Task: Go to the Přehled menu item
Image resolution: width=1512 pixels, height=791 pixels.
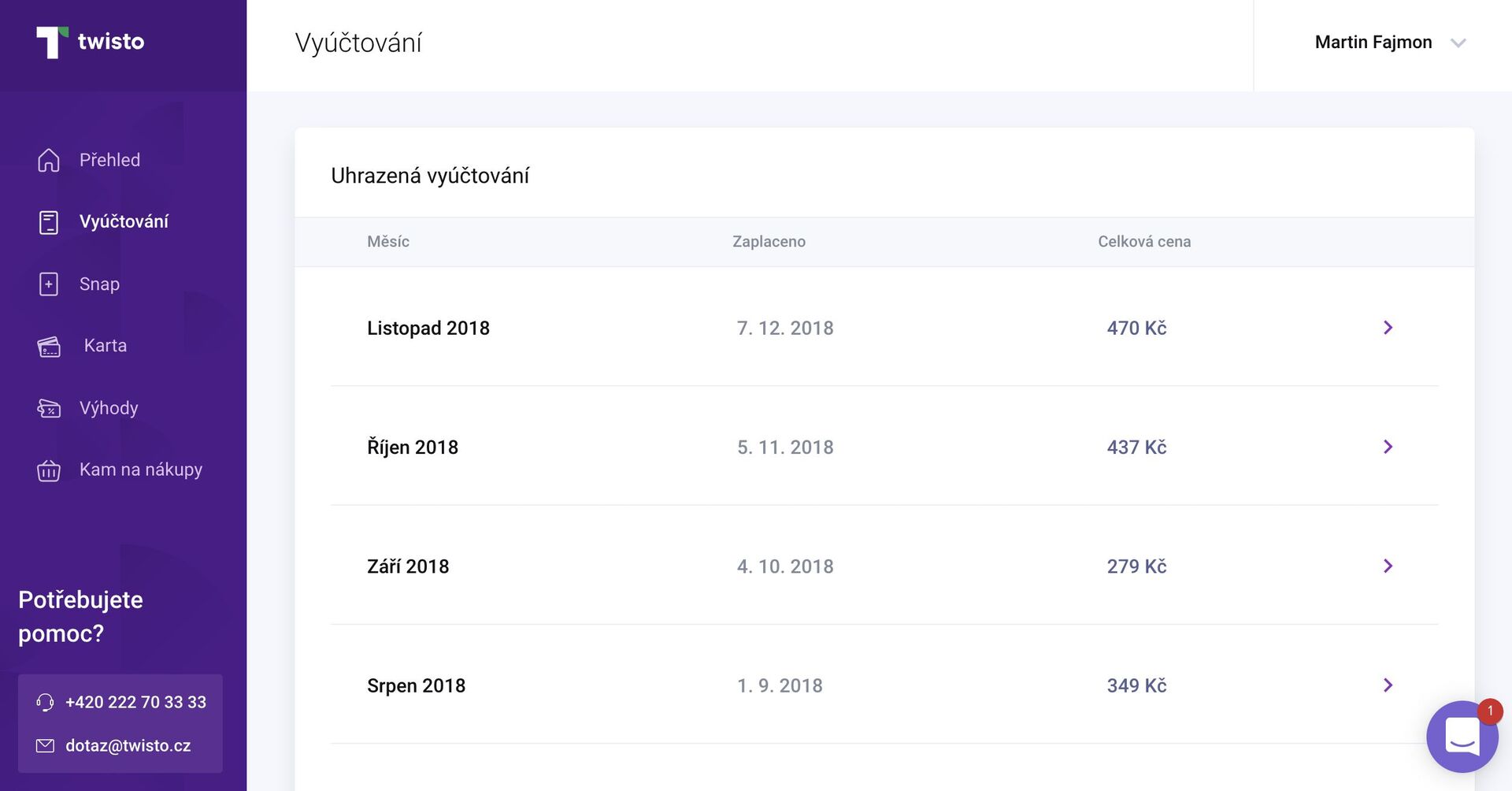Action: [x=109, y=160]
